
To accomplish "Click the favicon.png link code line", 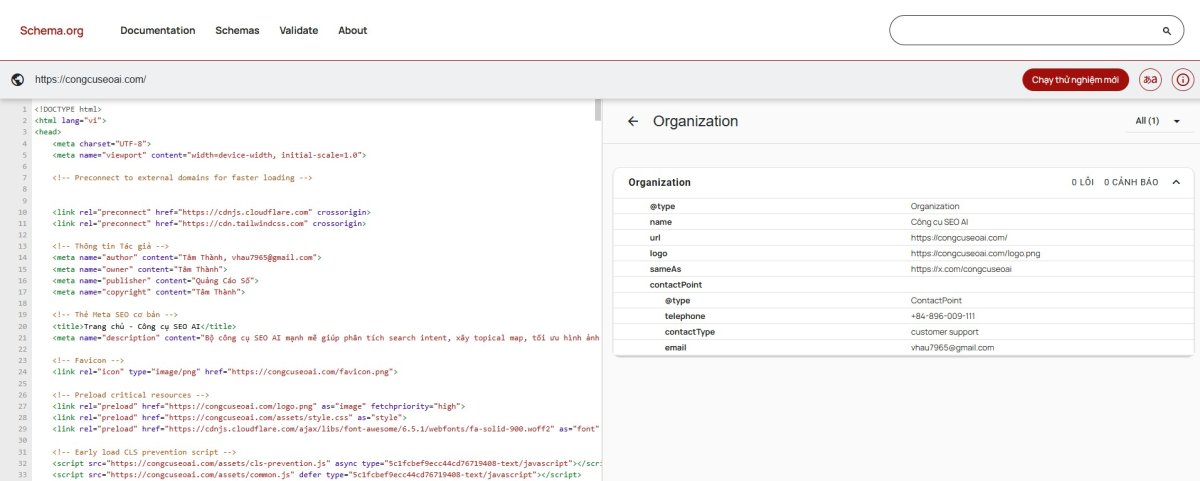I will click(x=226, y=371).
